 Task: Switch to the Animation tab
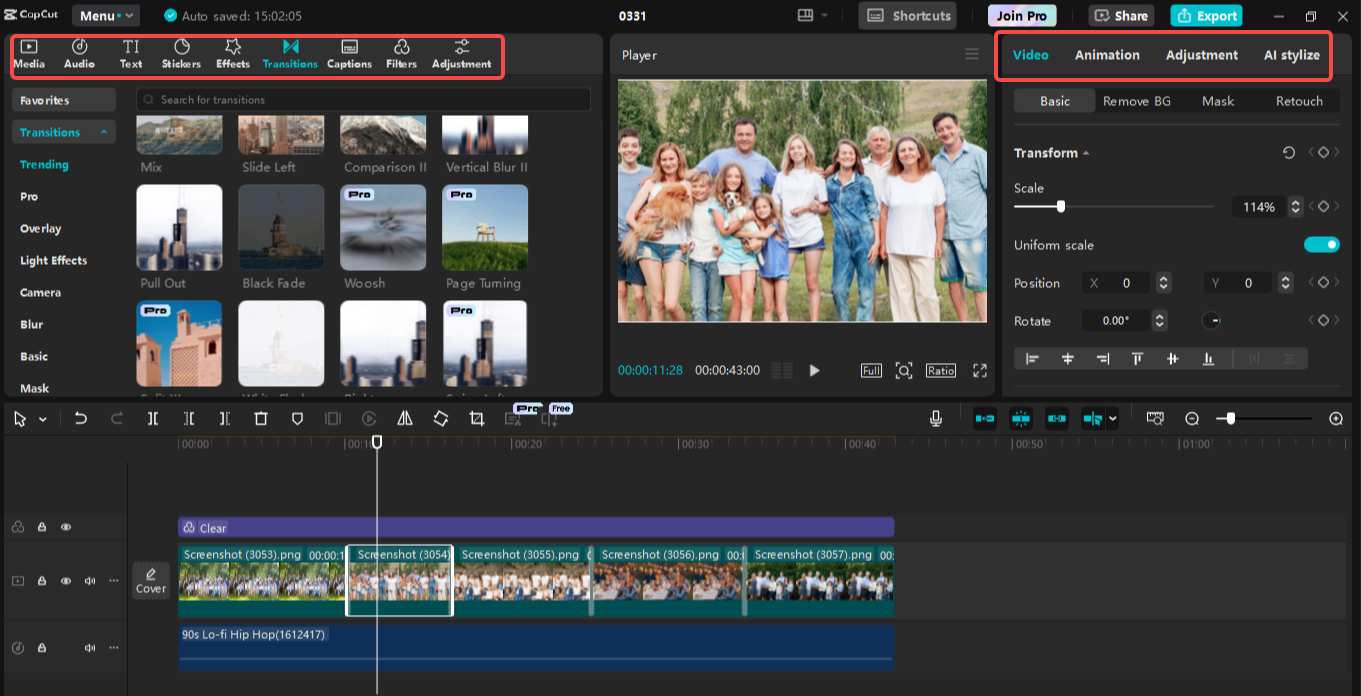coord(1107,55)
